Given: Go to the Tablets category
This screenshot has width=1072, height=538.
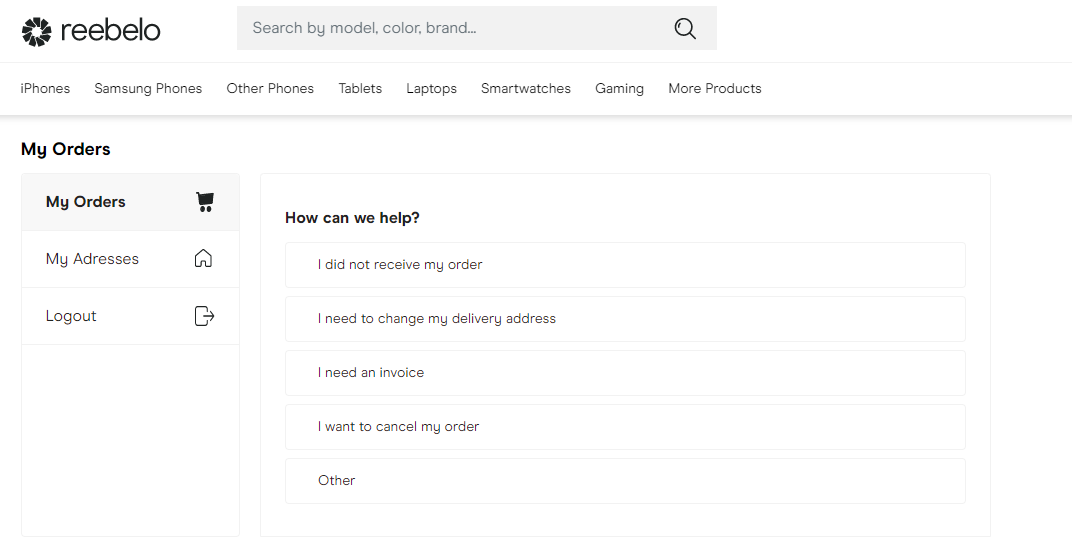Looking at the screenshot, I should pos(360,88).
